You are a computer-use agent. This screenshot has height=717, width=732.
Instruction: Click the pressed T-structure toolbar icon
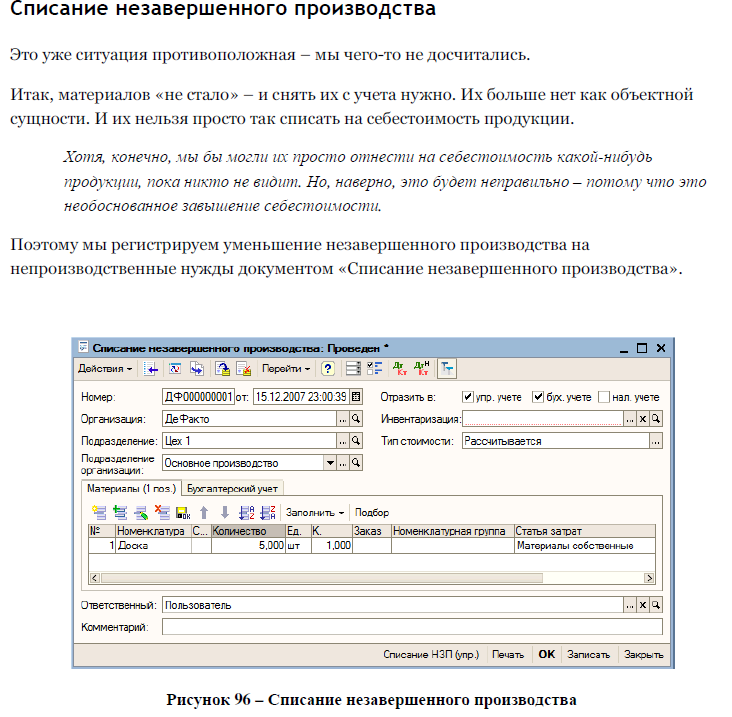447,369
